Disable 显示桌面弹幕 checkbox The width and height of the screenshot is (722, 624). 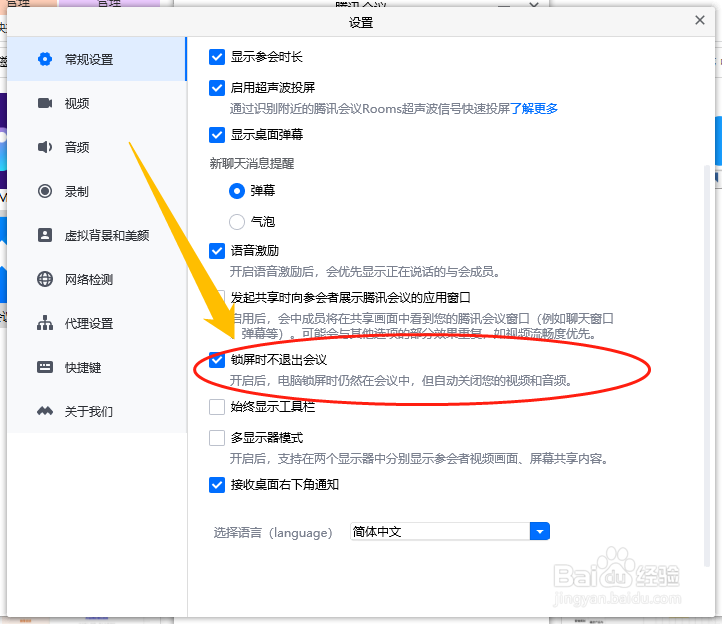(217, 135)
